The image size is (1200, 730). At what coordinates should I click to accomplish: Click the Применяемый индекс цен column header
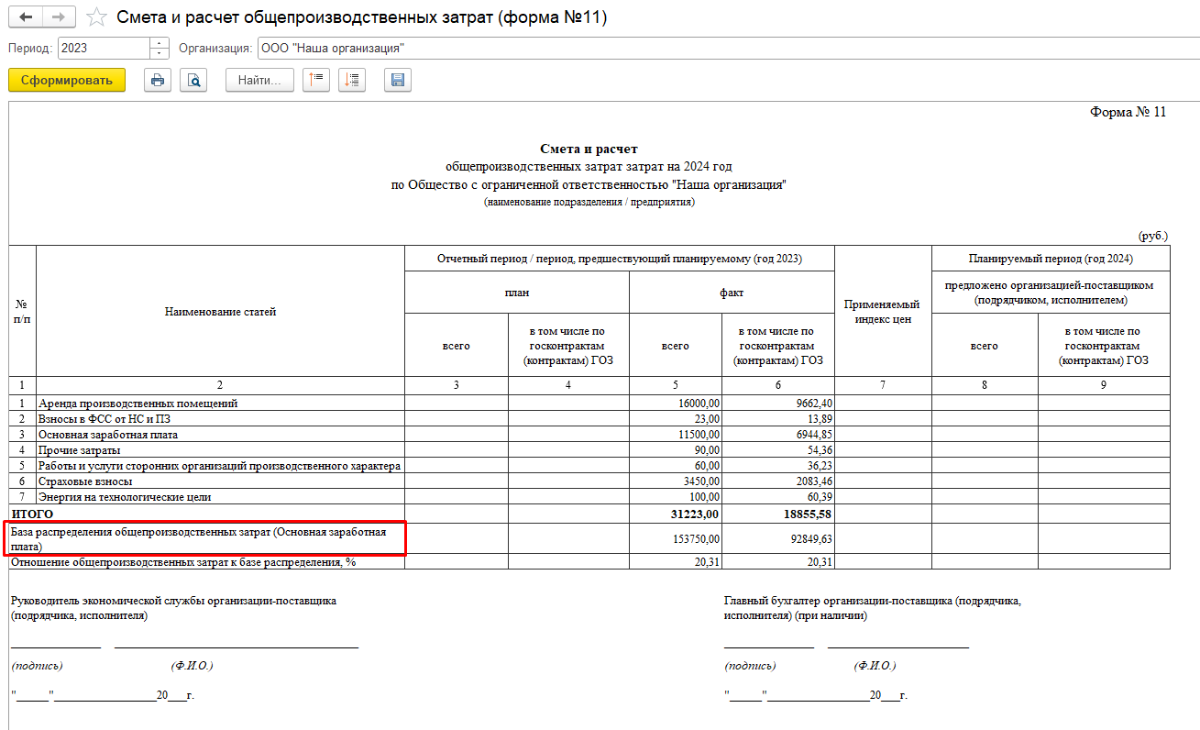tap(882, 311)
